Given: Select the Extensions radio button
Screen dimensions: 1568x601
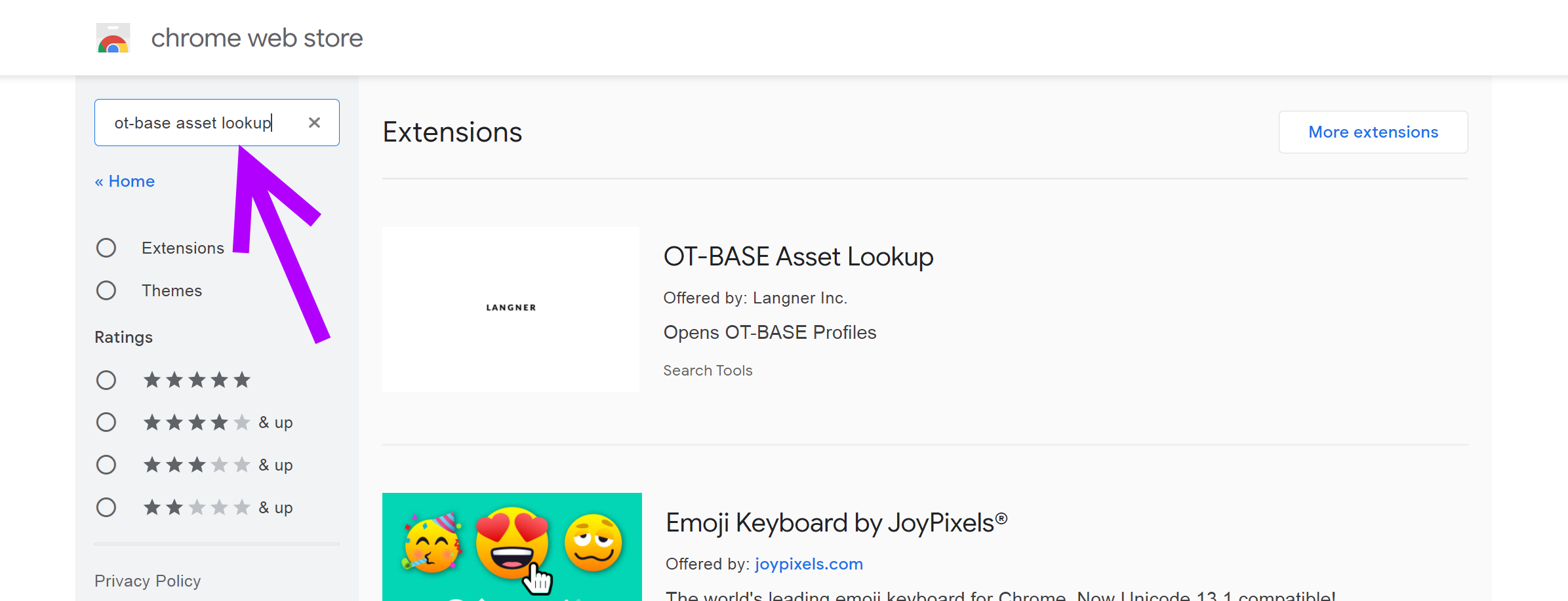Looking at the screenshot, I should [106, 248].
